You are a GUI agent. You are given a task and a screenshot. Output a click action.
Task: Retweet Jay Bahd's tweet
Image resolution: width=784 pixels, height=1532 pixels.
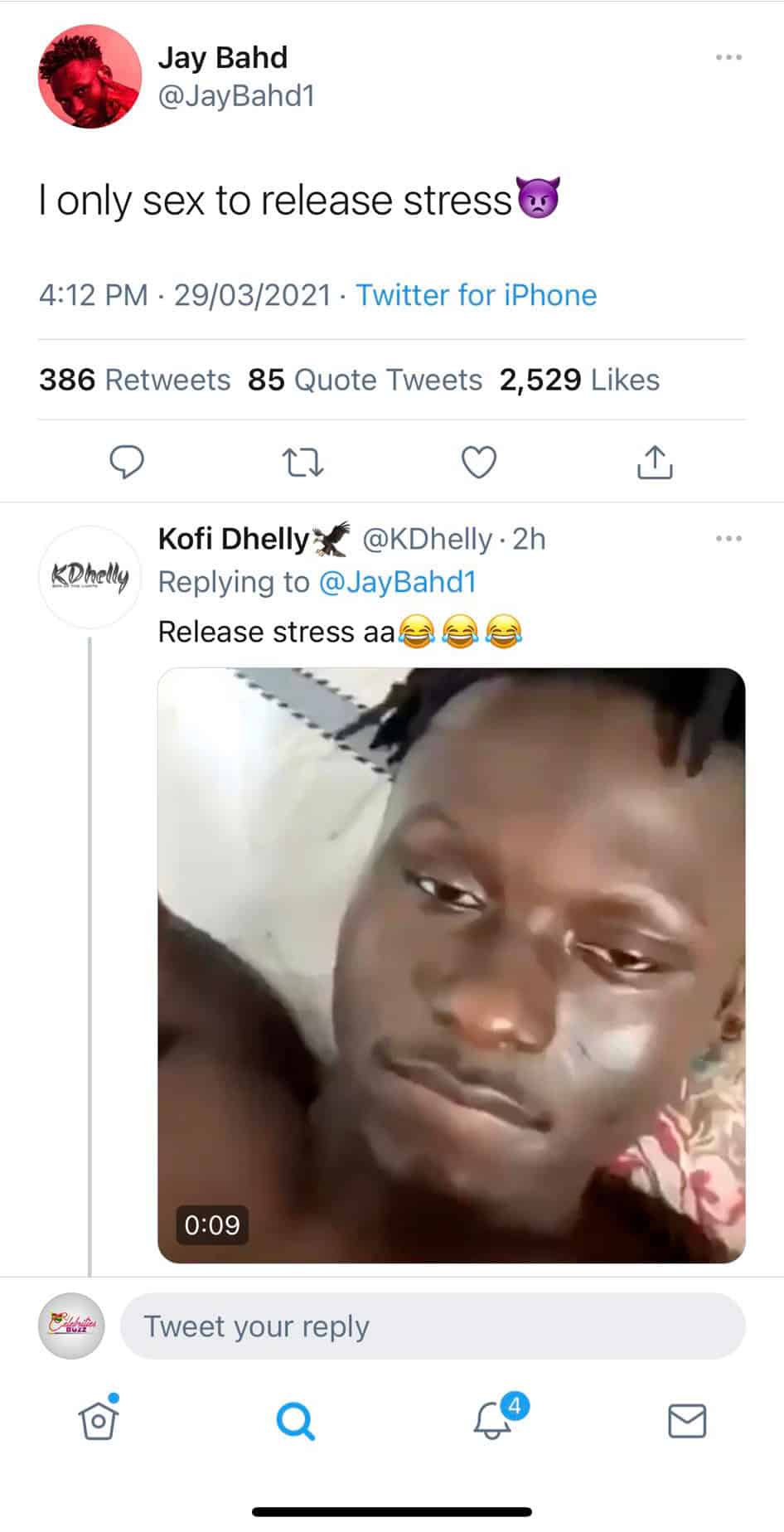[302, 463]
